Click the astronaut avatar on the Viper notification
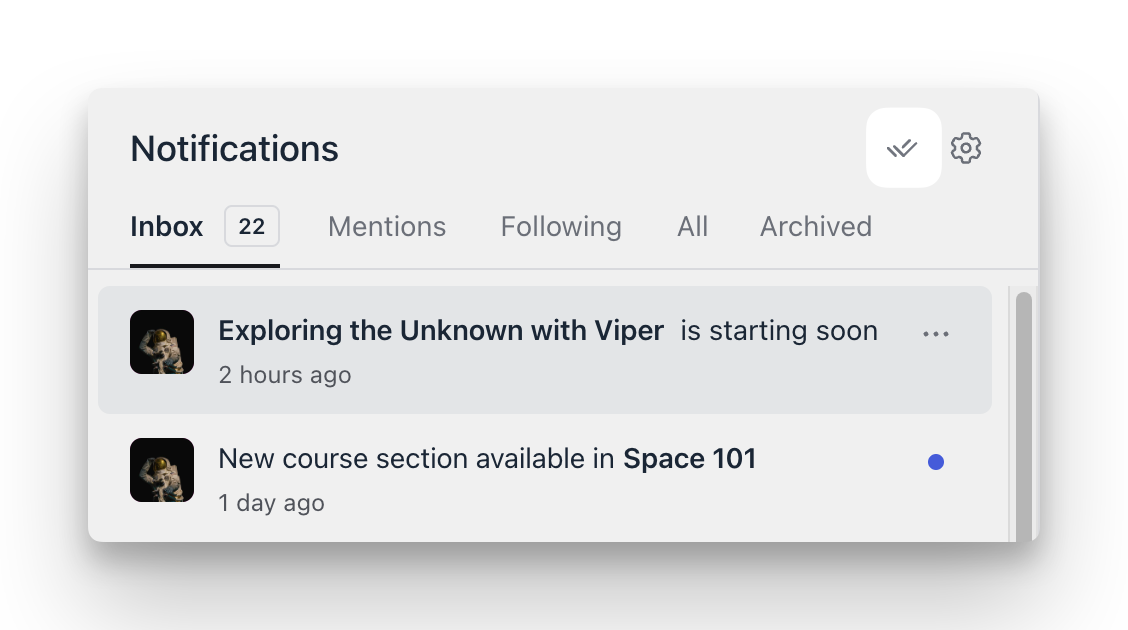 [161, 341]
